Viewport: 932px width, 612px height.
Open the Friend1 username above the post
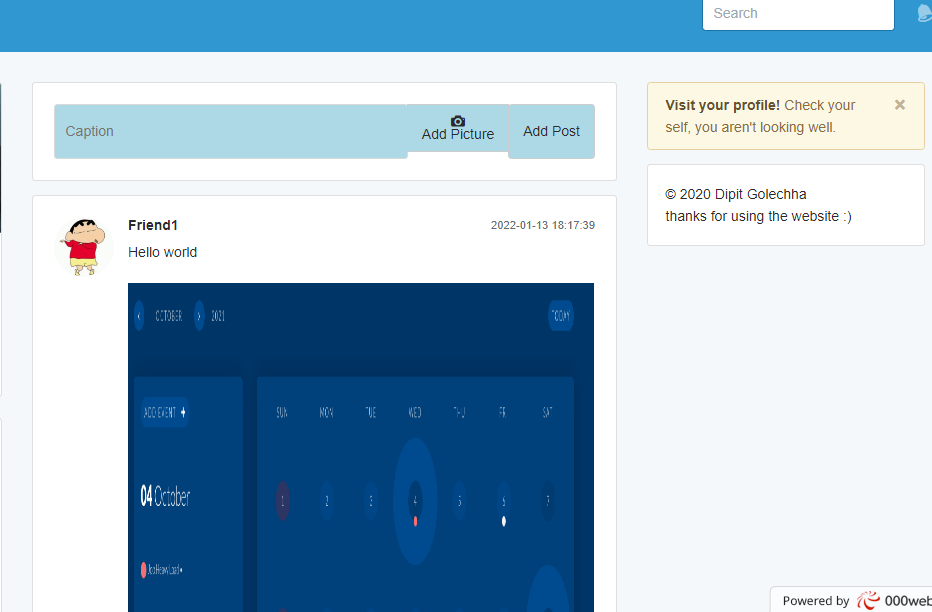[153, 225]
